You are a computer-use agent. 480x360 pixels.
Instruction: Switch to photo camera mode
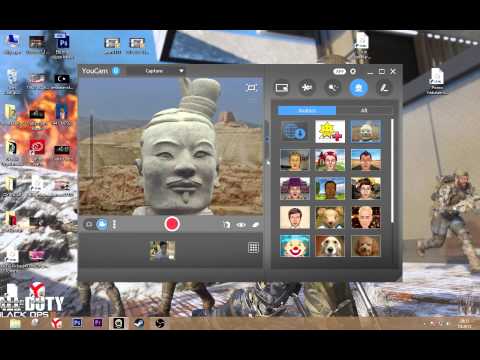[x=89, y=224]
